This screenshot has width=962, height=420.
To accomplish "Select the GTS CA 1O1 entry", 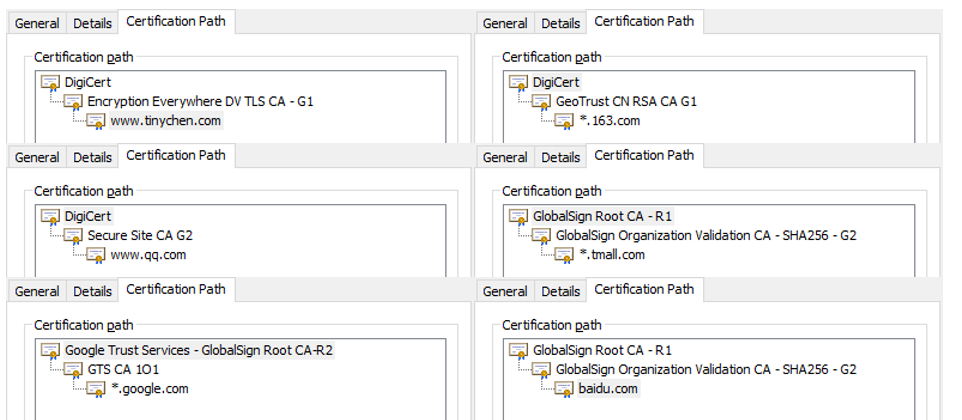I will [123, 370].
